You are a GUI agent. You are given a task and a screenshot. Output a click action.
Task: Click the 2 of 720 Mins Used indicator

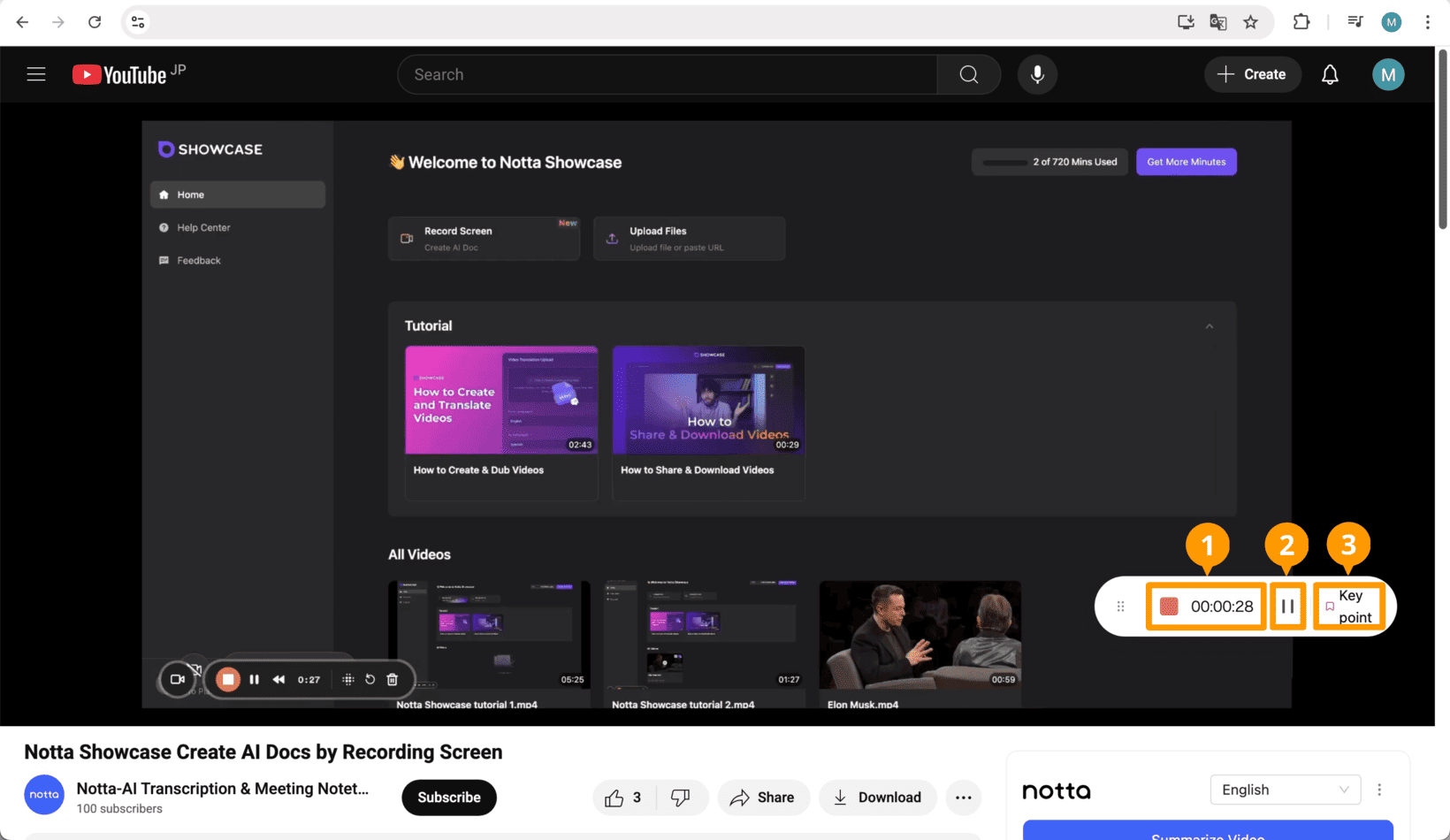[1049, 162]
